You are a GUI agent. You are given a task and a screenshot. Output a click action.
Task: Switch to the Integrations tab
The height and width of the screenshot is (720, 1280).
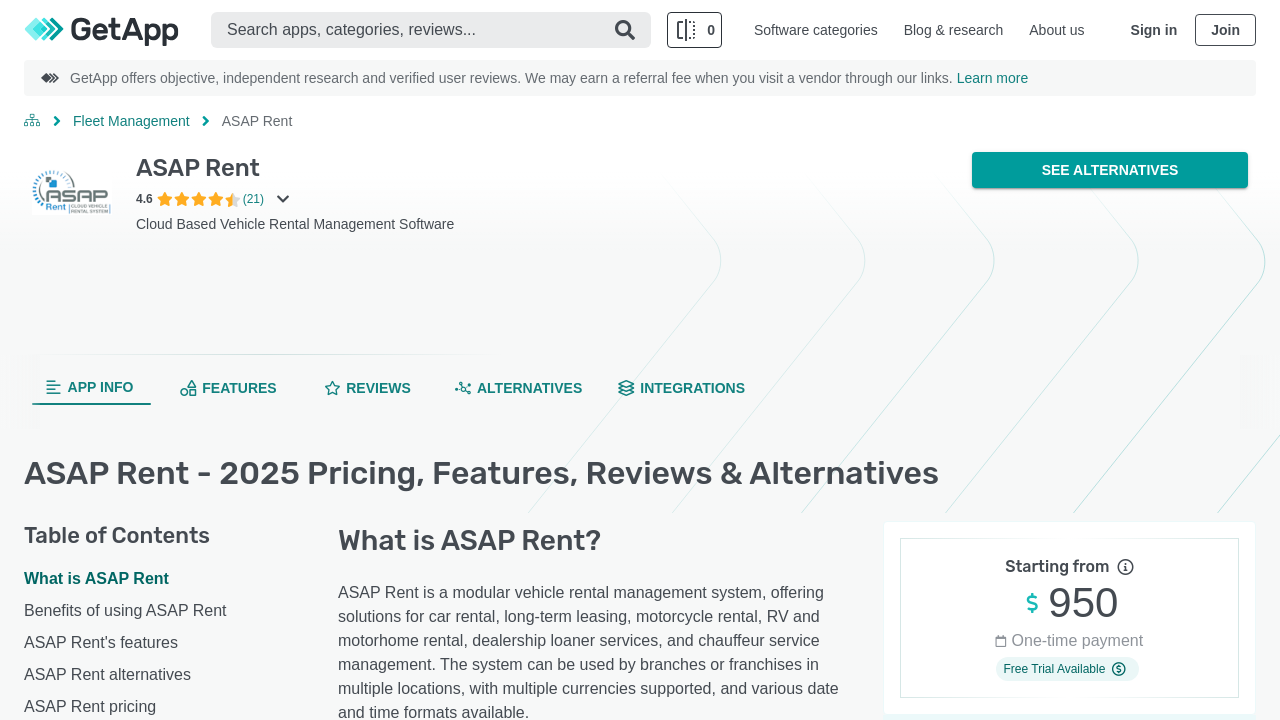681,388
